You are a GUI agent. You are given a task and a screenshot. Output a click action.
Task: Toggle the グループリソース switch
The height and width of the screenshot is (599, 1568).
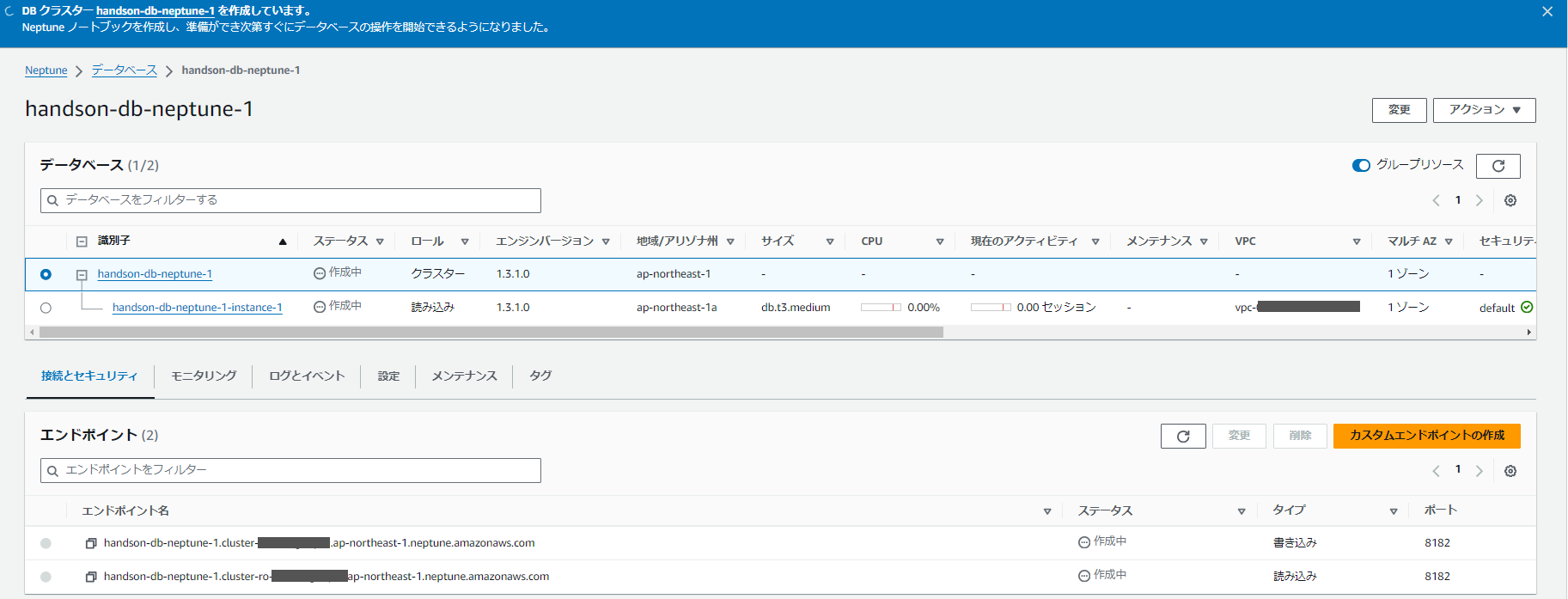coord(1361,165)
